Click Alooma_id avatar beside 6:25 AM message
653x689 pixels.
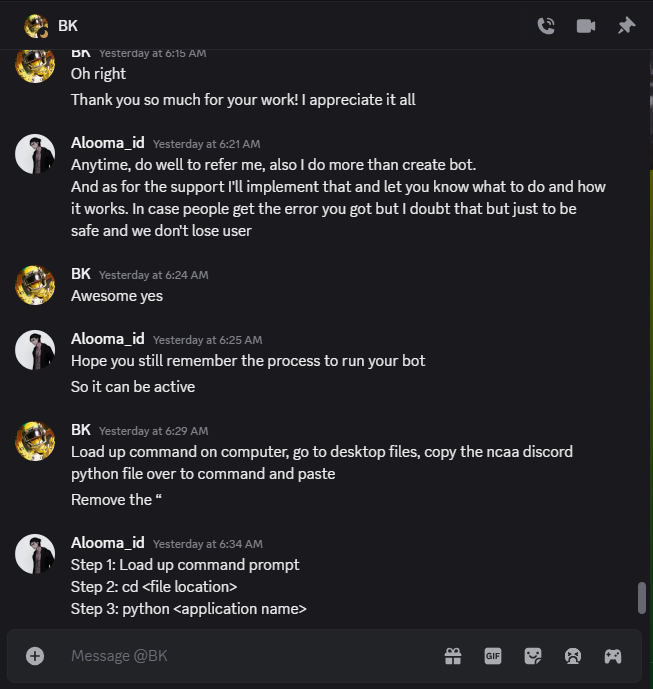click(x=35, y=349)
